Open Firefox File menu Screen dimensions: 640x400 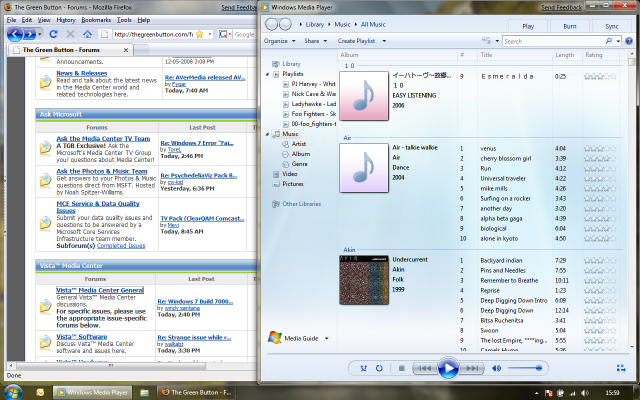[11, 20]
